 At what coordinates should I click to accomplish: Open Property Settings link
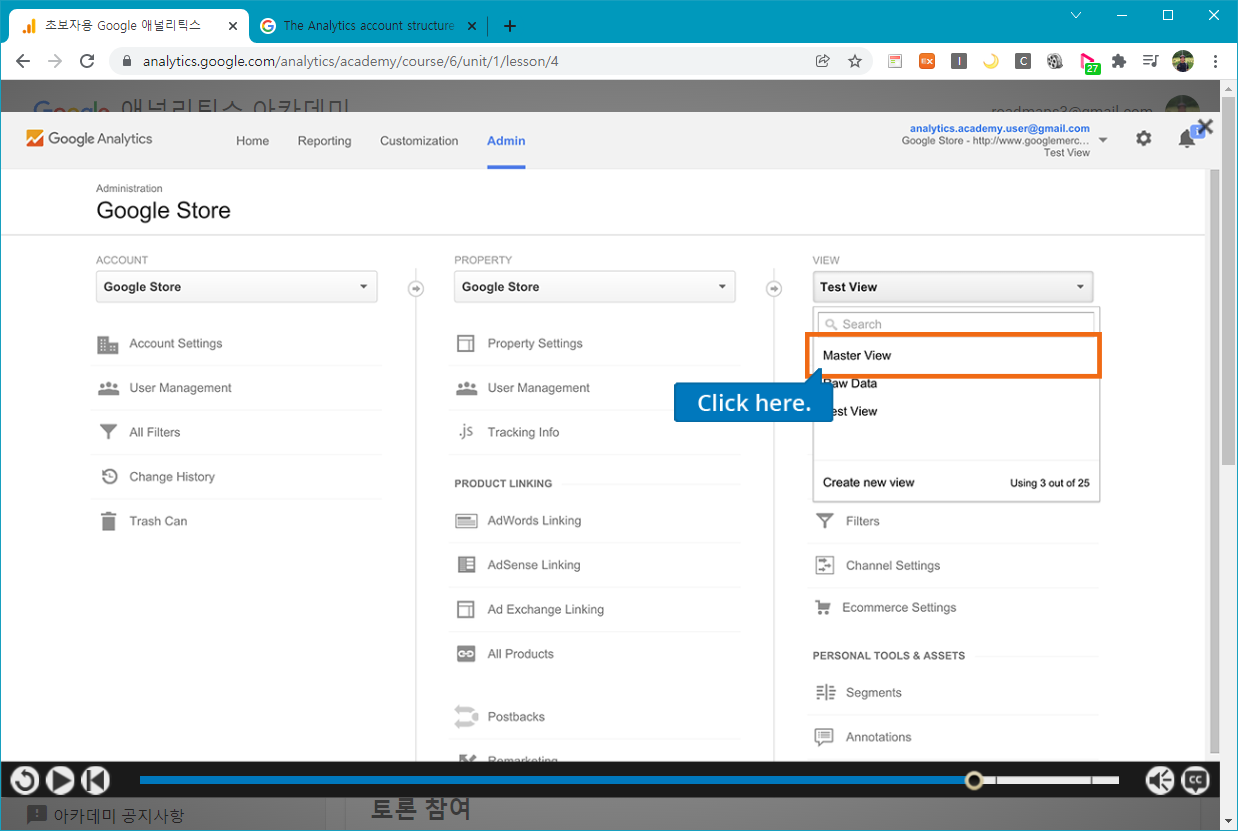535,344
